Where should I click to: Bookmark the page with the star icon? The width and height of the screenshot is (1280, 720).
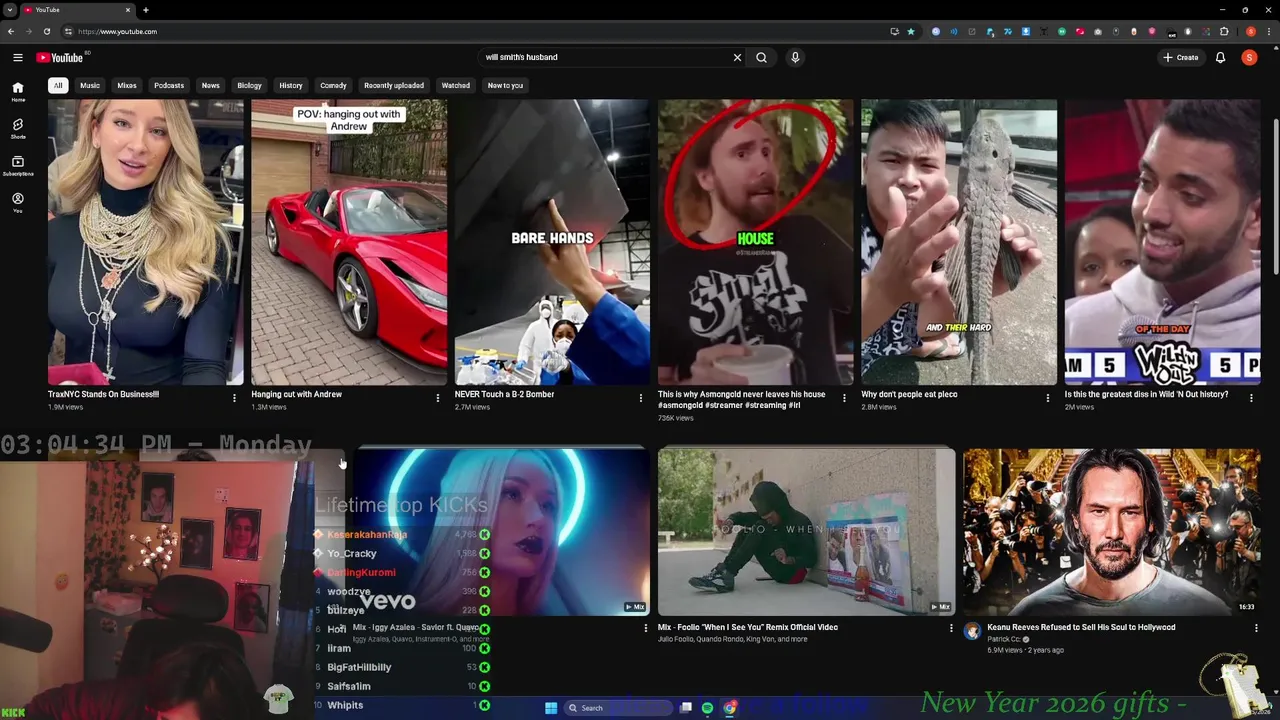910,31
